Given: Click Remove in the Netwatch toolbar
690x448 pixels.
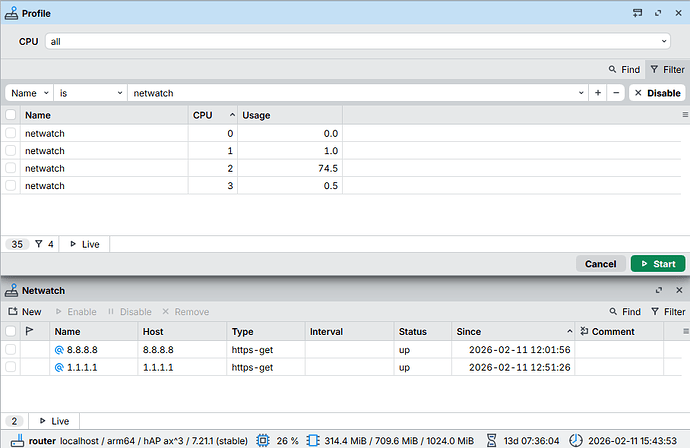Looking at the screenshot, I should click(185, 312).
